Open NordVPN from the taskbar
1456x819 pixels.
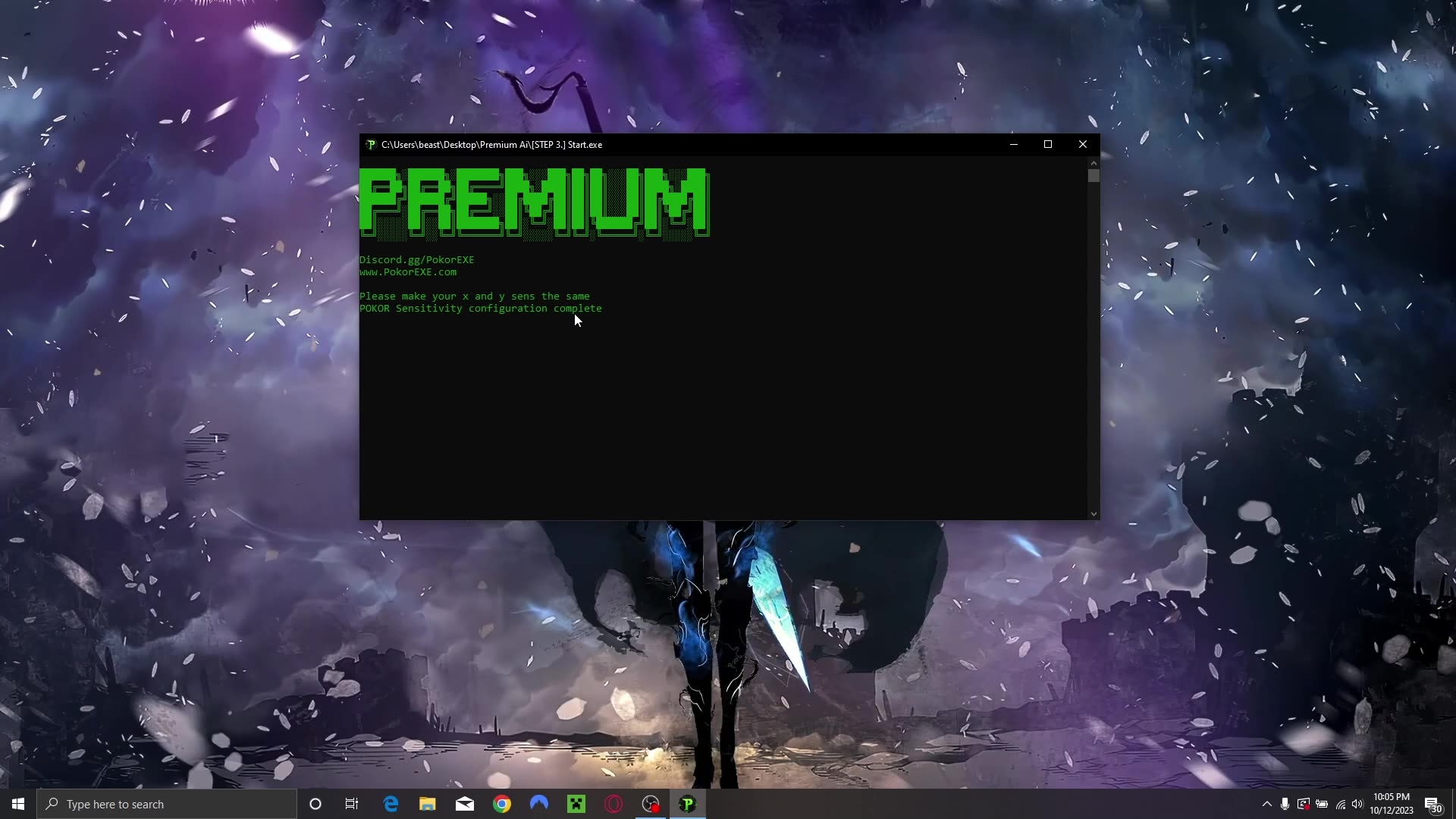(538, 803)
